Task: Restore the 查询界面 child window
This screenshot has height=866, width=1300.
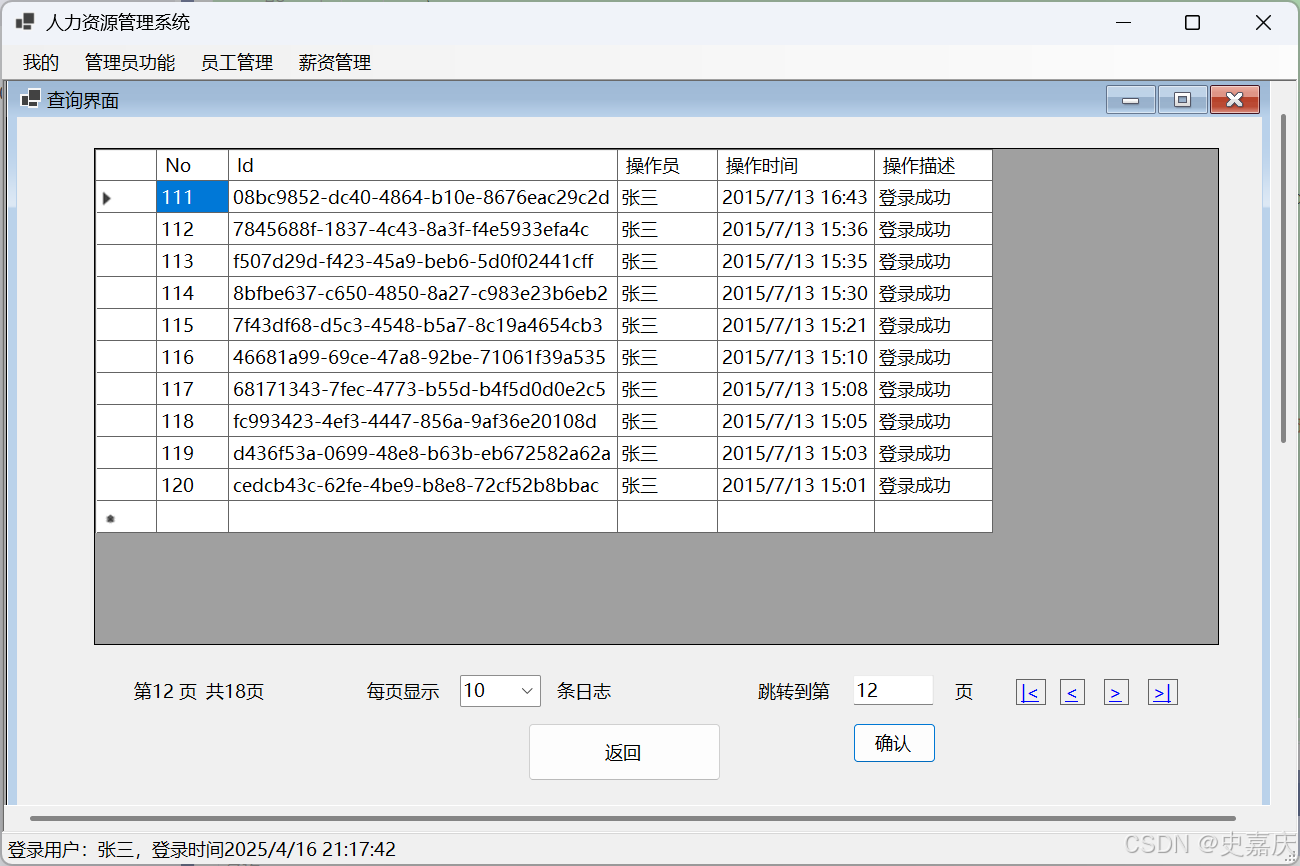Action: tap(1183, 100)
